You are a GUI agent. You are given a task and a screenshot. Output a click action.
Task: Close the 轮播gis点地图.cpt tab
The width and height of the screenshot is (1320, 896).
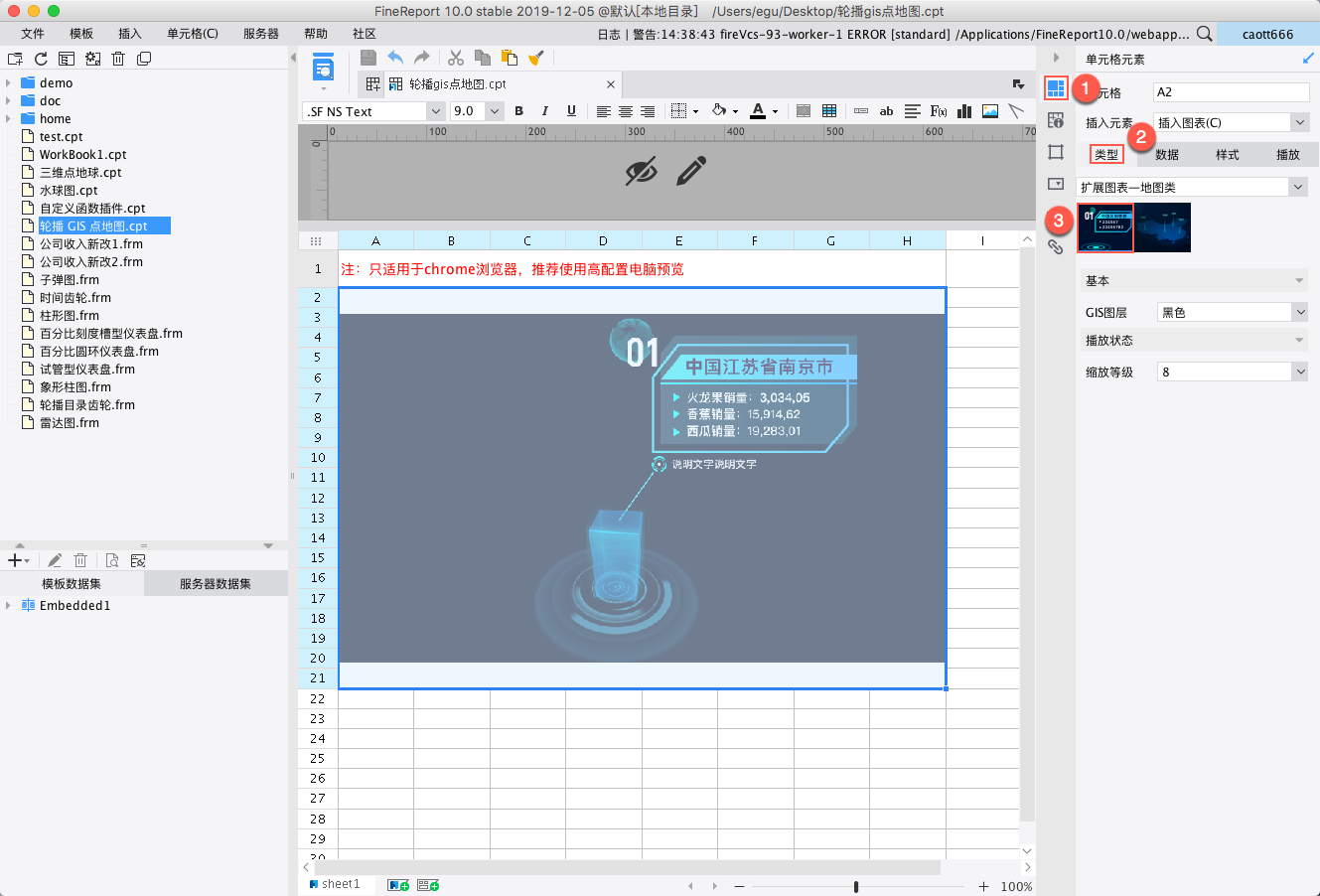coord(611,84)
